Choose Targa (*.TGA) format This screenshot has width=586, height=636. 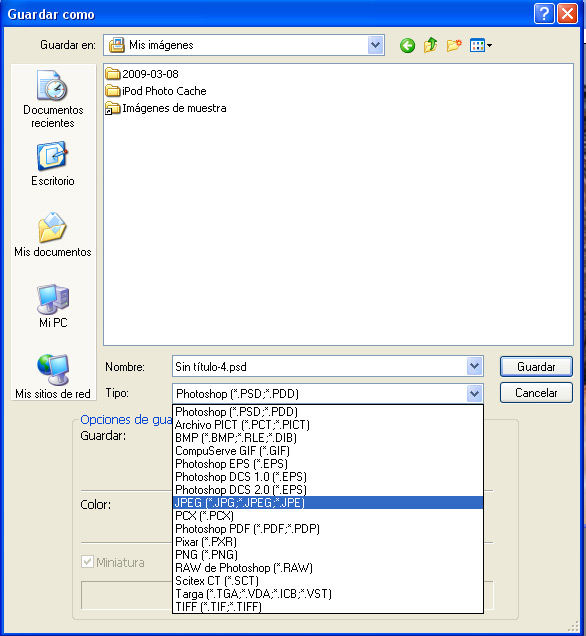[328, 593]
